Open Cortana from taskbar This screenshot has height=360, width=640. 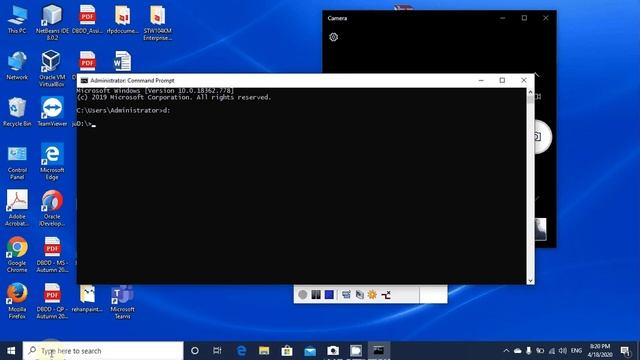(195, 351)
